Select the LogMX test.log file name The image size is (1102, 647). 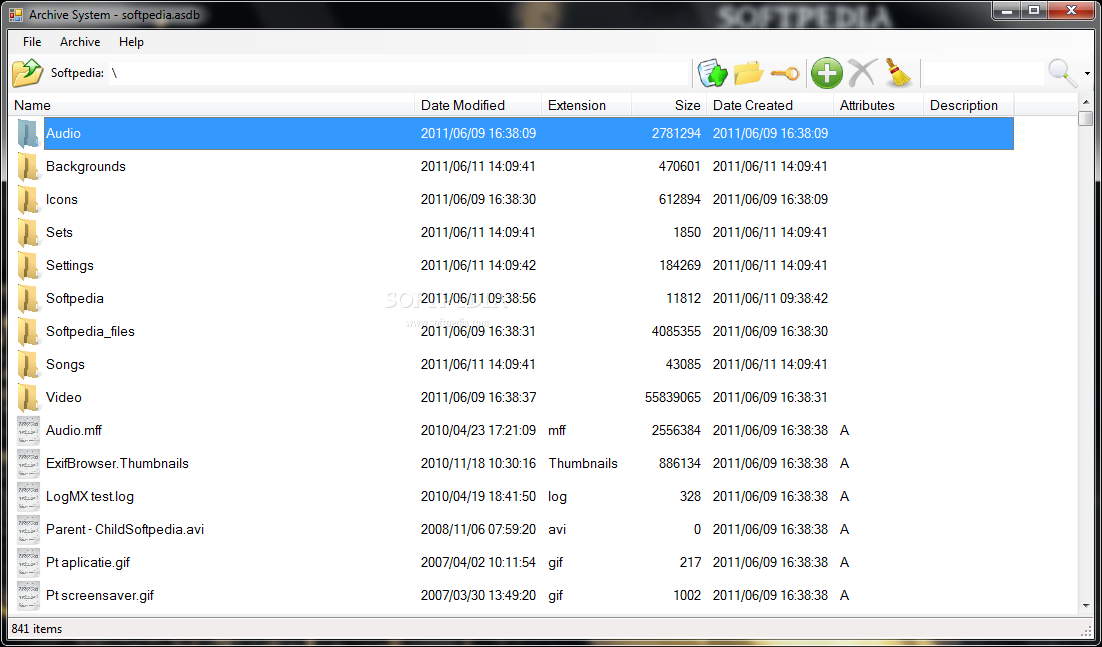(90, 497)
